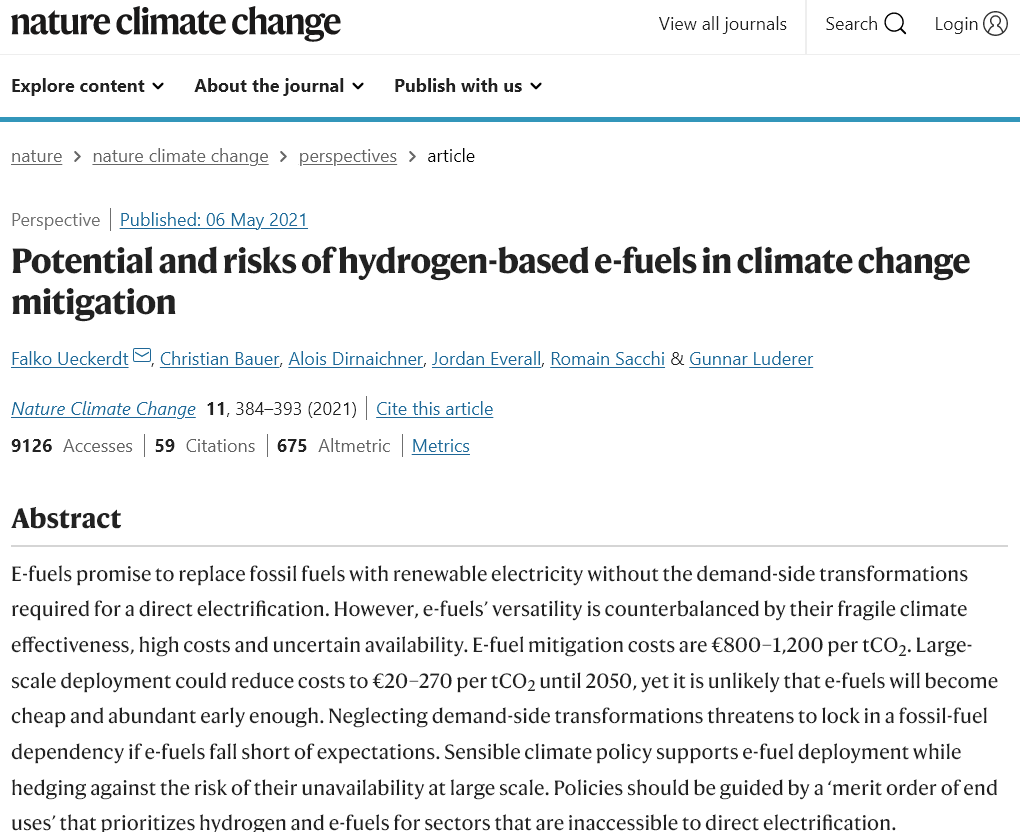Navigate to the perspectives breadcrumb
This screenshot has width=1020, height=832.
(x=347, y=156)
